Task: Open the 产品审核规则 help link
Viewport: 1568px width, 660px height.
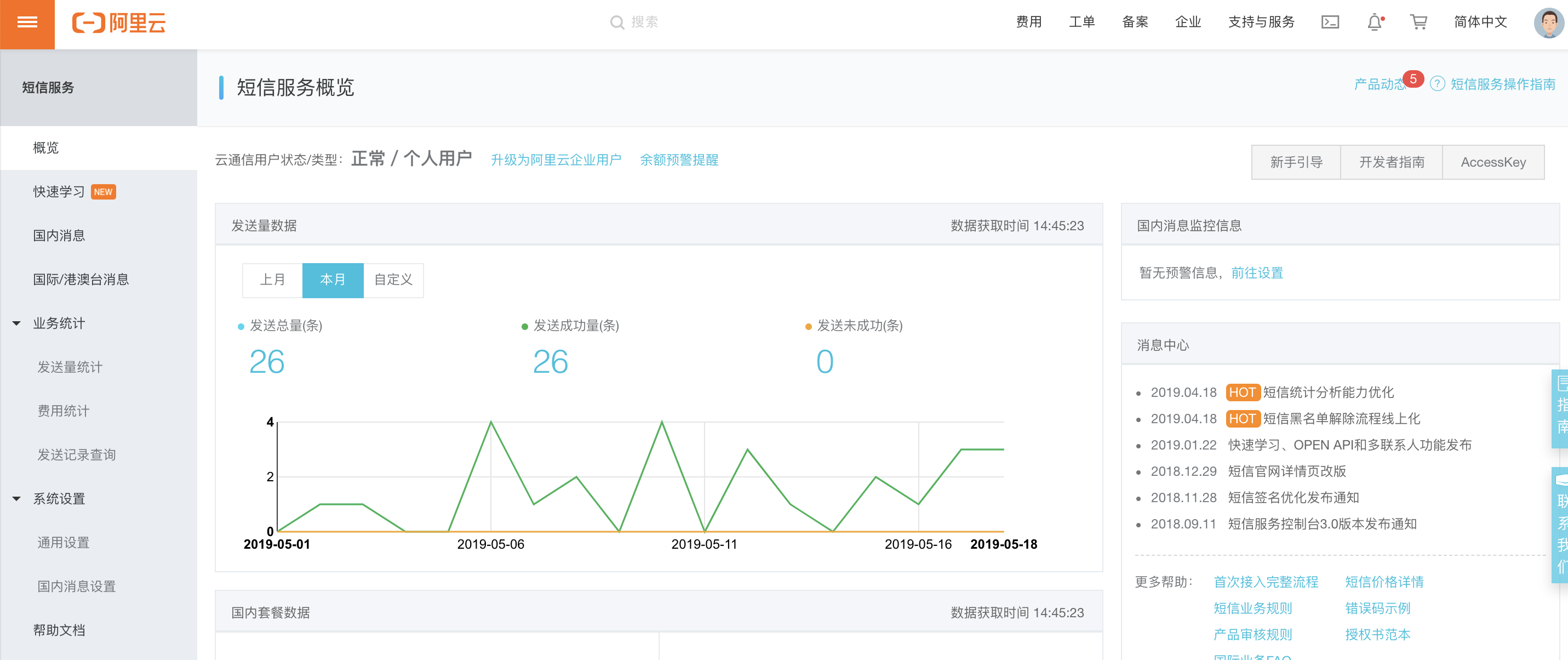Action: (x=1252, y=634)
